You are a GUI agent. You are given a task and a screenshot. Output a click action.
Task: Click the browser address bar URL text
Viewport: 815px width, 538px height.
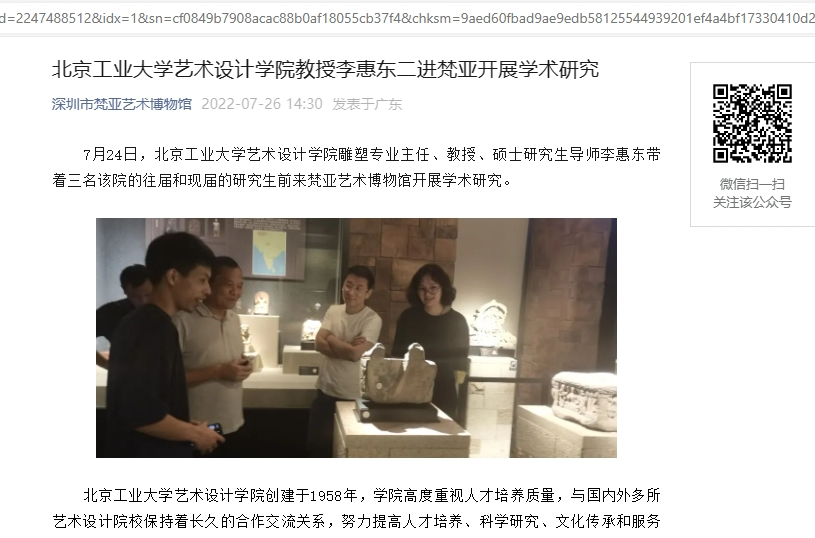coord(408,18)
